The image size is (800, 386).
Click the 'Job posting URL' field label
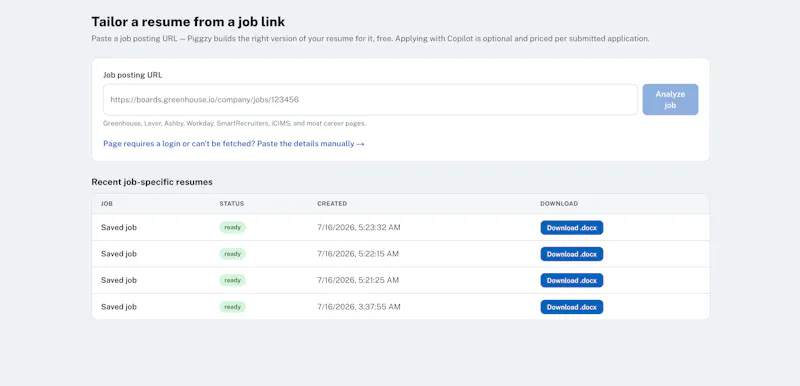[x=133, y=75]
